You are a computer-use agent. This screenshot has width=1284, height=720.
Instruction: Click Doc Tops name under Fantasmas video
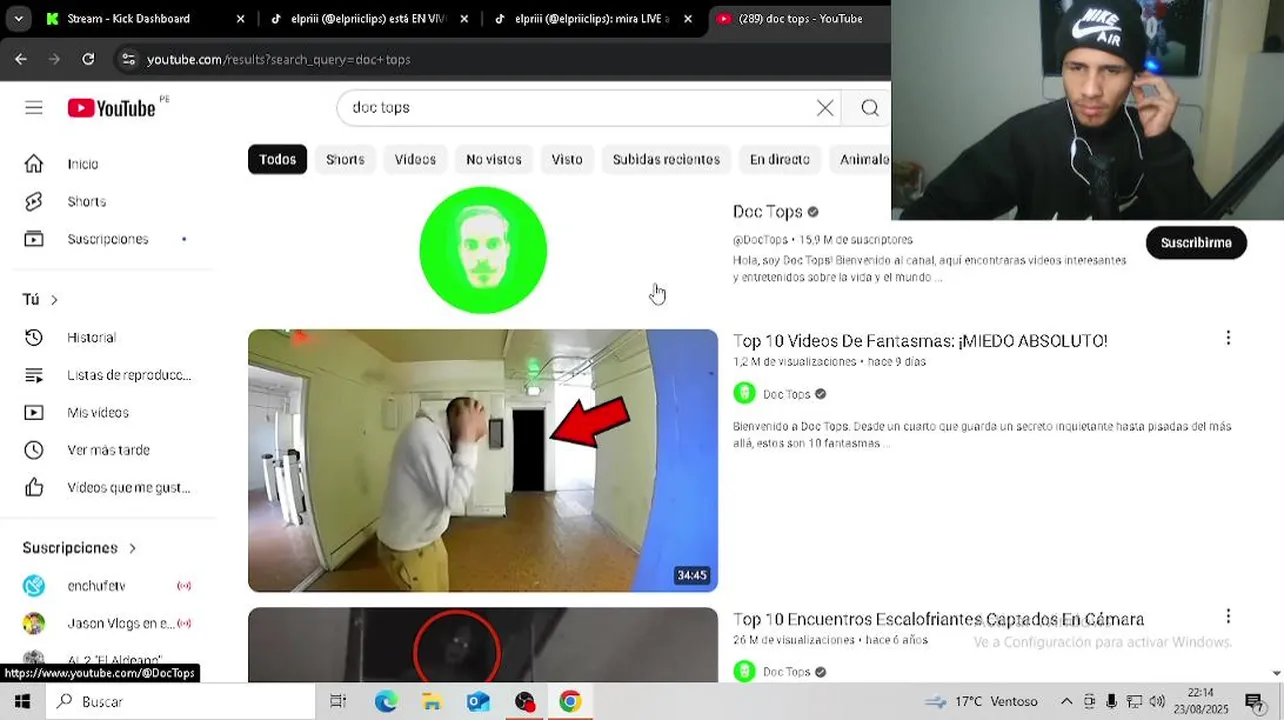(x=787, y=394)
